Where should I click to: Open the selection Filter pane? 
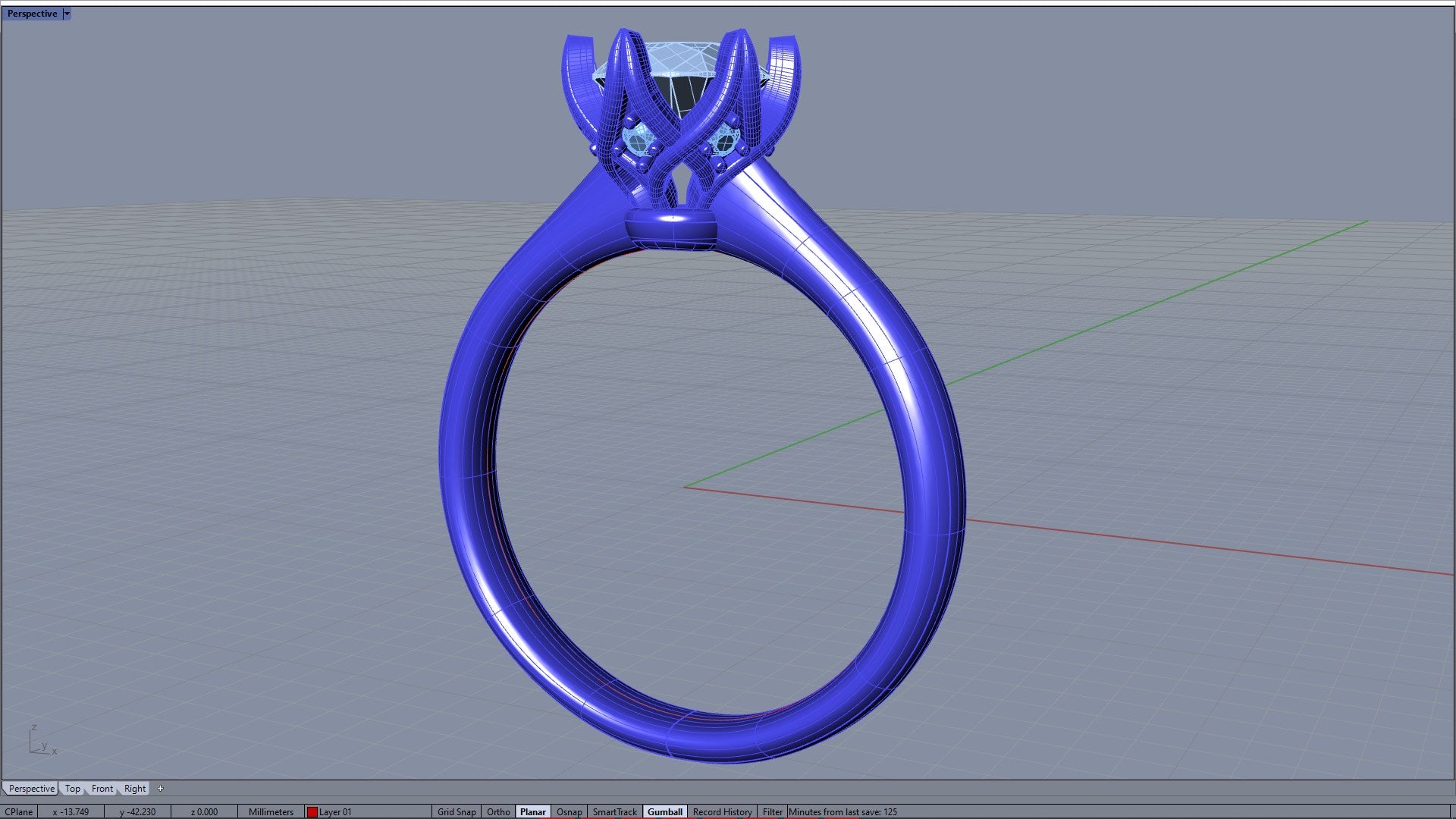(x=772, y=811)
